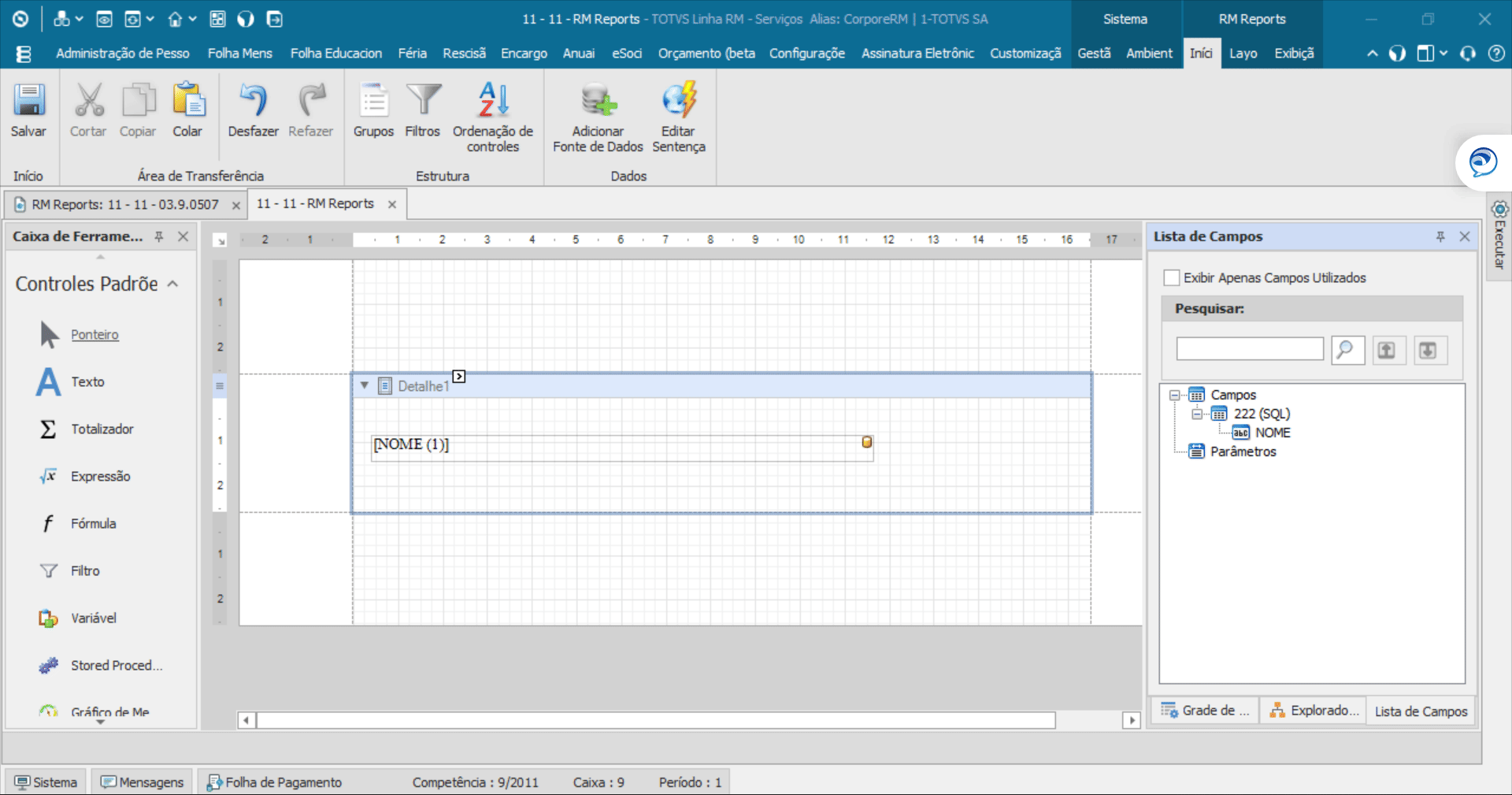Open the Folha Educacion menu
This screenshot has width=1512, height=795.
click(335, 53)
